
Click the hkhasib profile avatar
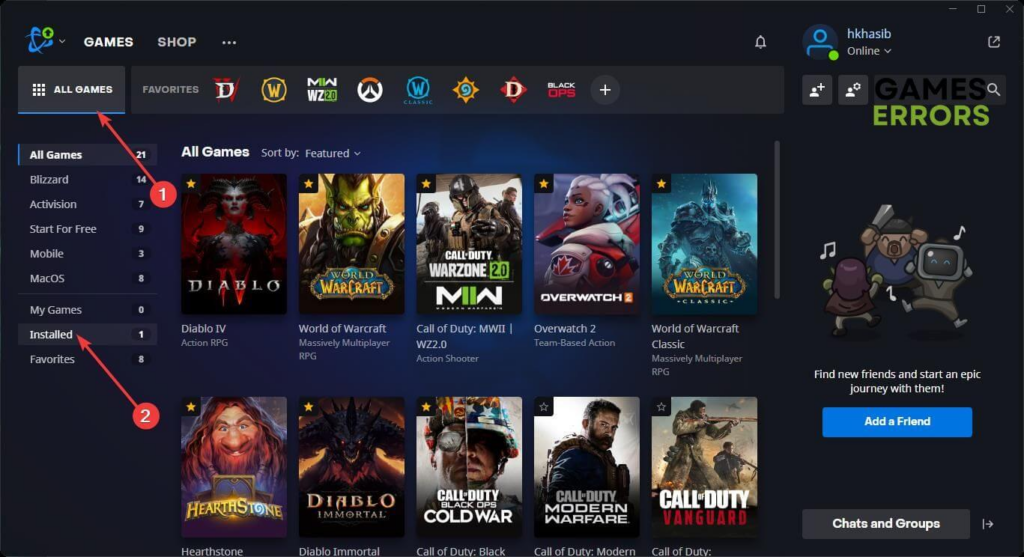820,42
